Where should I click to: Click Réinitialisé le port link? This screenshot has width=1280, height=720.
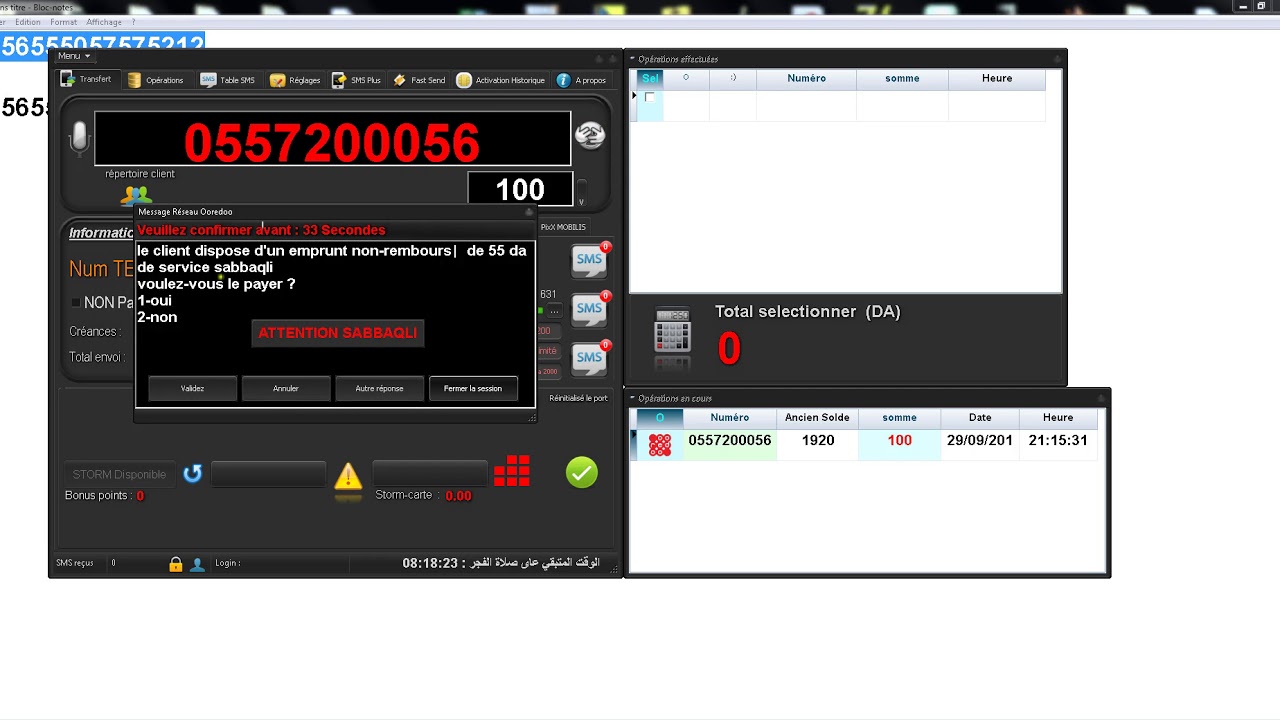click(x=579, y=398)
